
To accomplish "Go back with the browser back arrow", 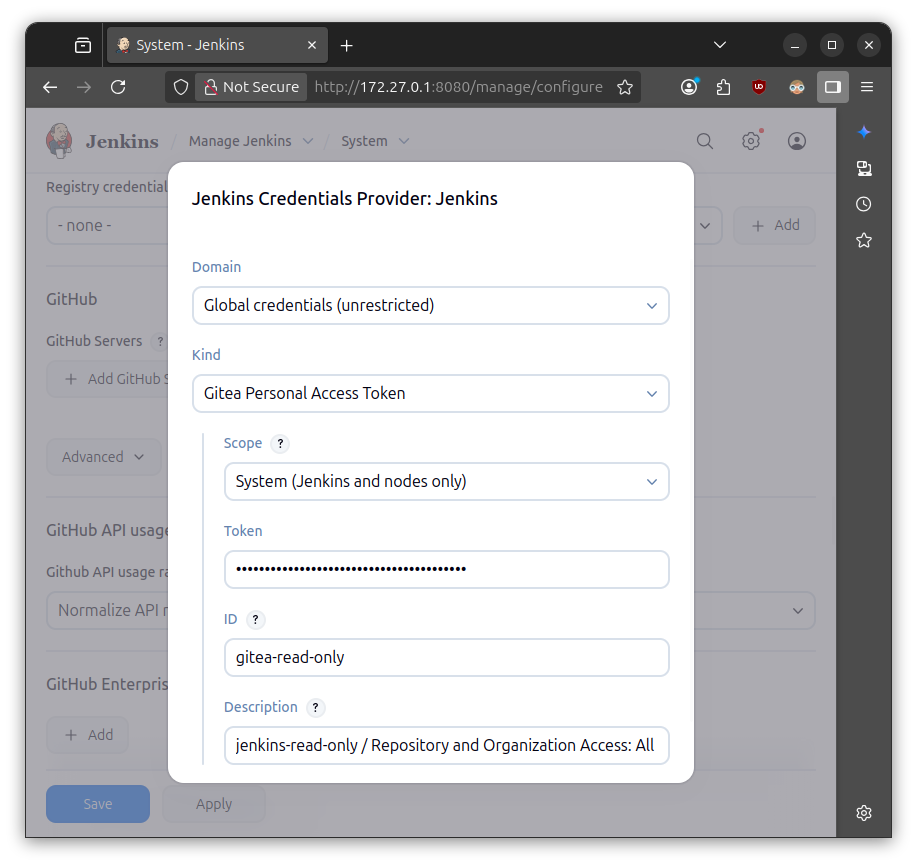I will [50, 87].
